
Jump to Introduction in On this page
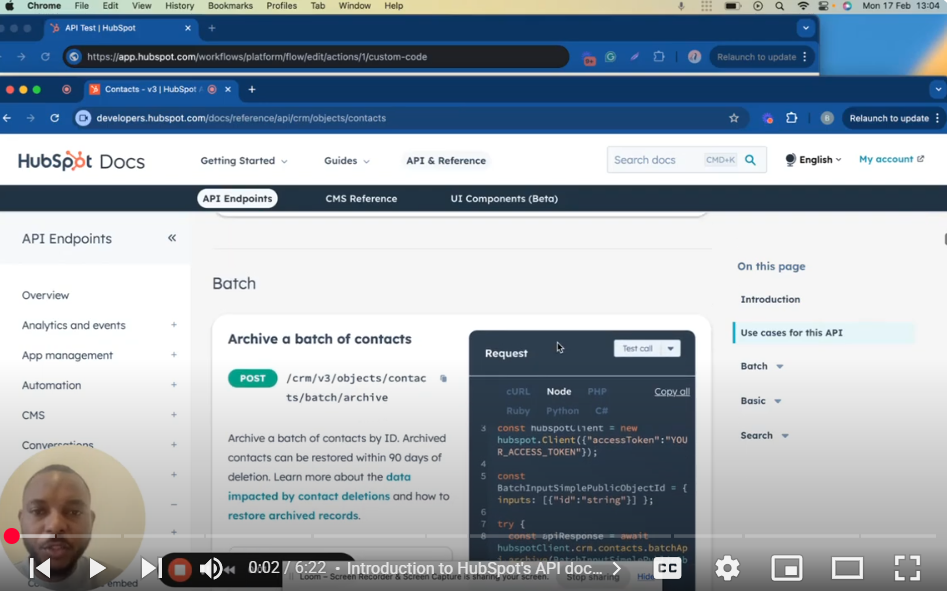click(770, 299)
